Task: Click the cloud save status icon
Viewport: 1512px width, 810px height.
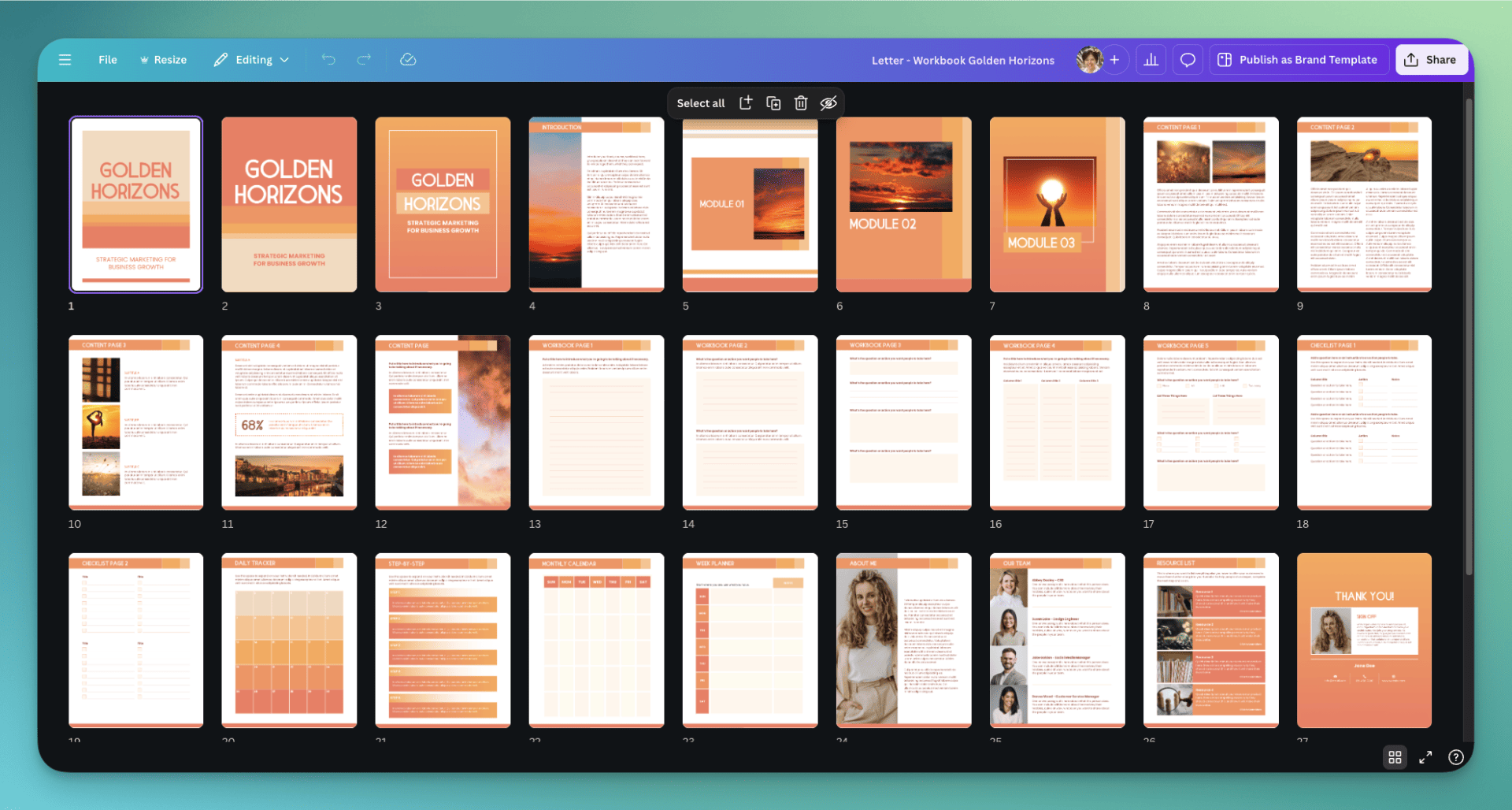Action: [x=408, y=60]
